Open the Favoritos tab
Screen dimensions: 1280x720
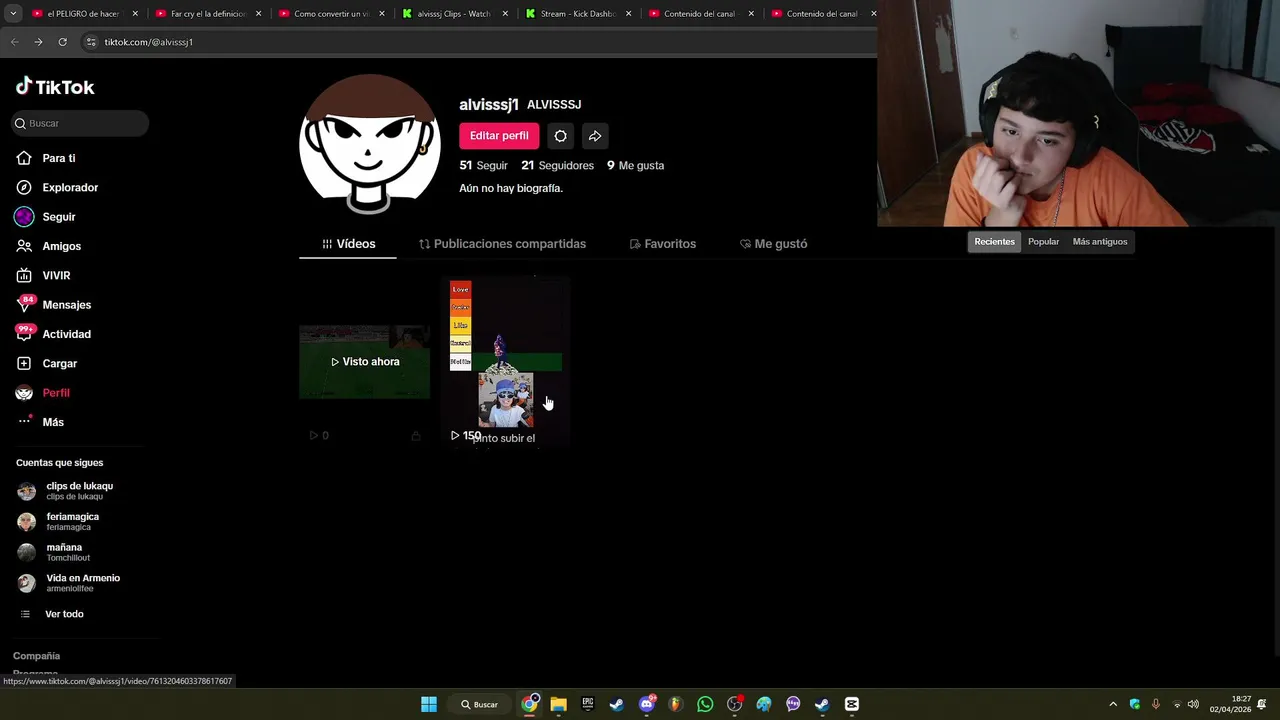(x=662, y=244)
